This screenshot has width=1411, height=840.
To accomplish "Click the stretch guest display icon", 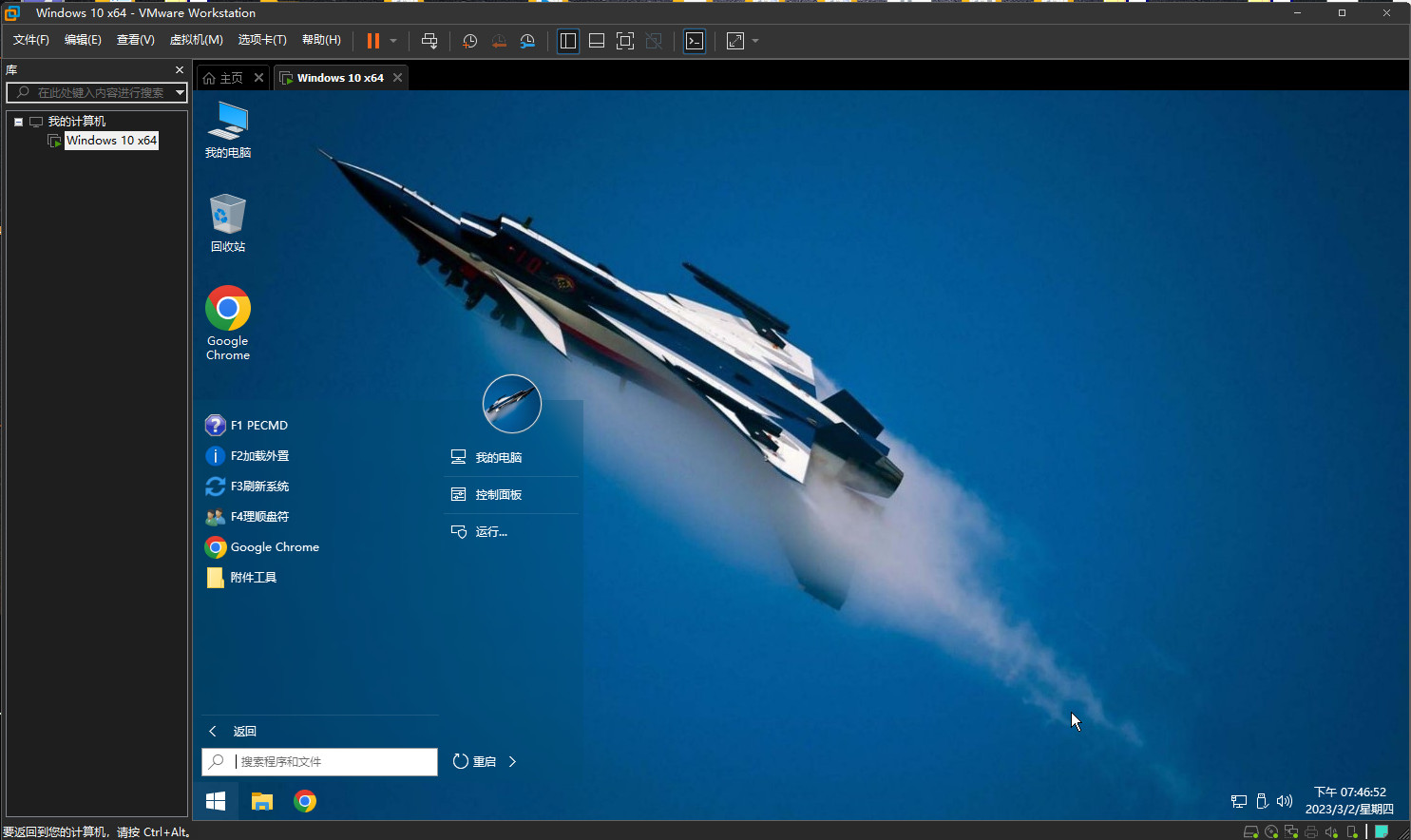I will (735, 41).
